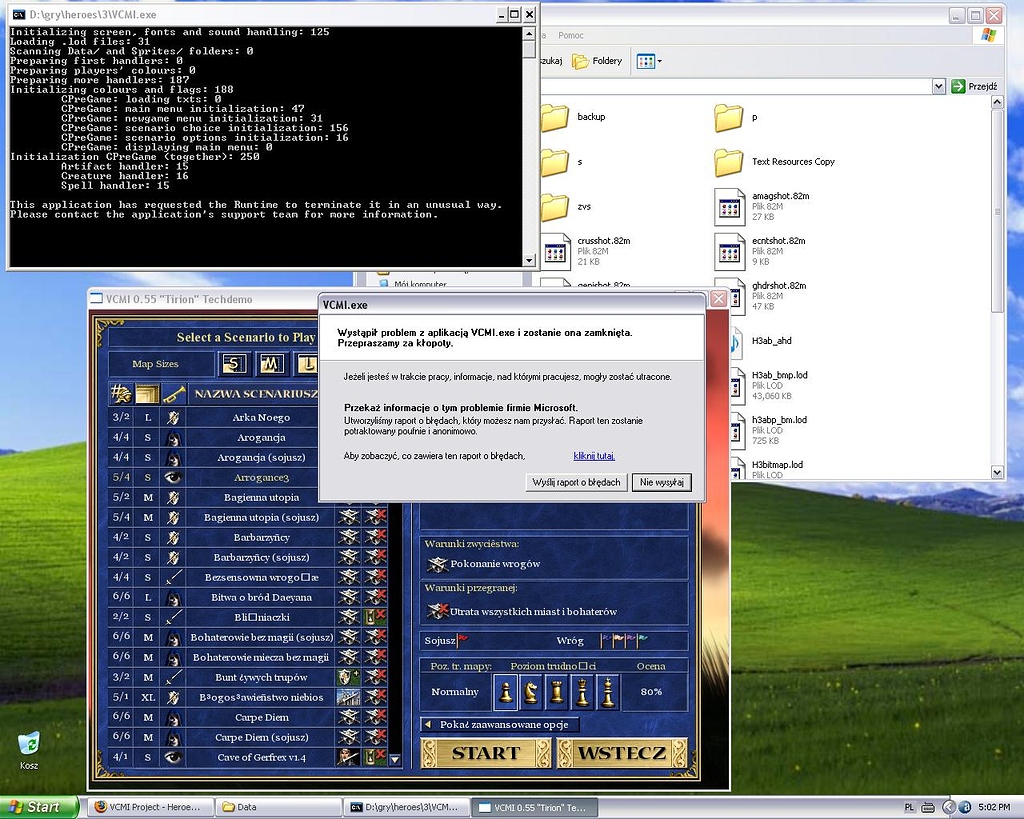Choose king difficulty level
Image resolution: width=1024 pixels, height=819 pixels.
pyautogui.click(x=607, y=691)
